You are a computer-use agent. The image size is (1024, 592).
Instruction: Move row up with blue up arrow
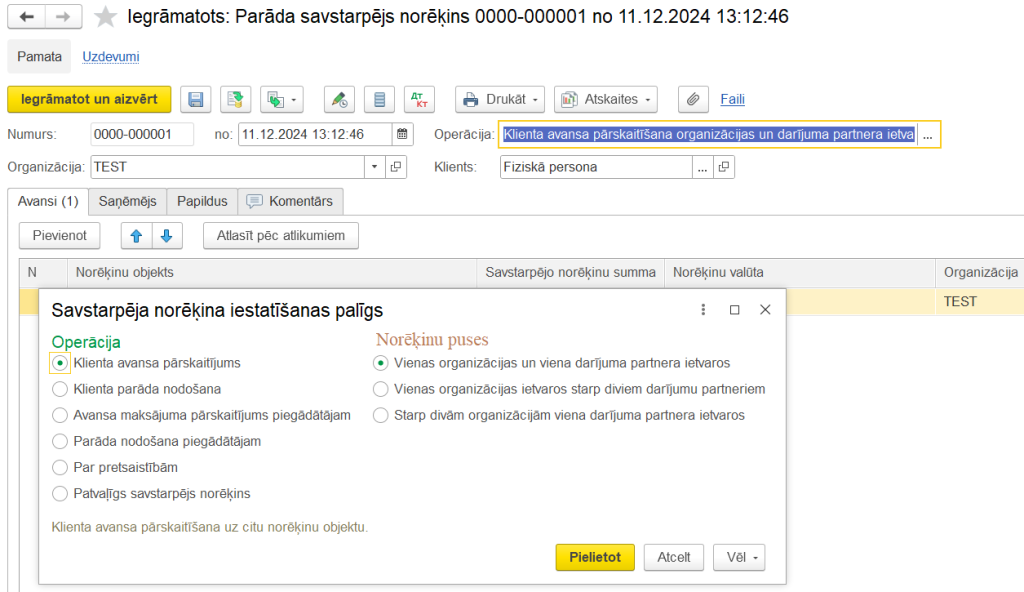pos(136,236)
